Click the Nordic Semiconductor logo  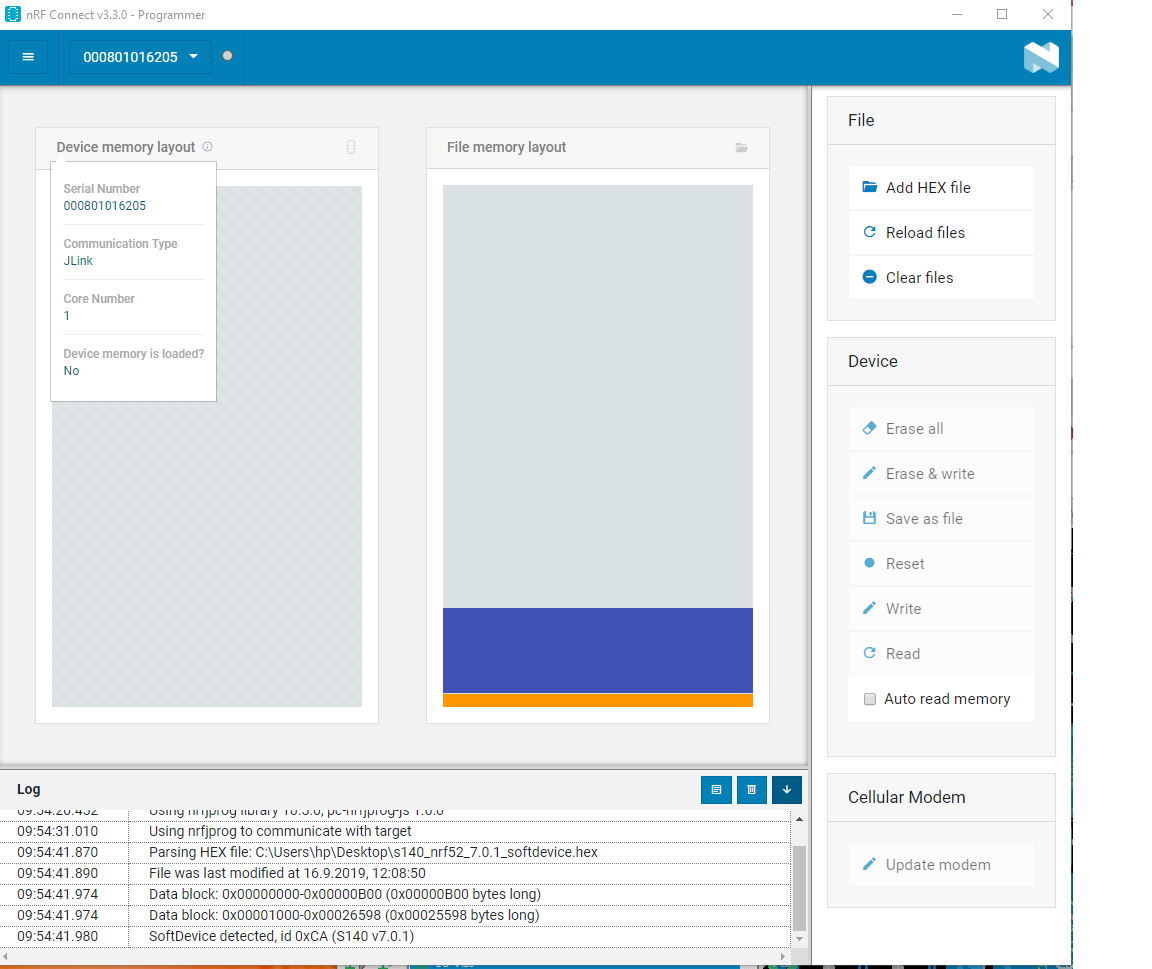point(1041,57)
